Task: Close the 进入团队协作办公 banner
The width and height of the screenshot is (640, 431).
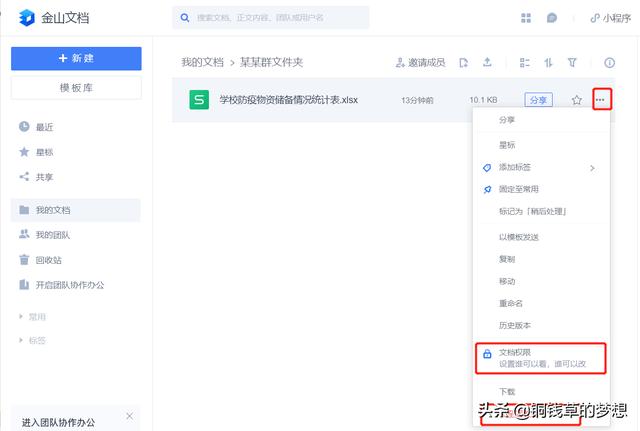Action: [129, 416]
